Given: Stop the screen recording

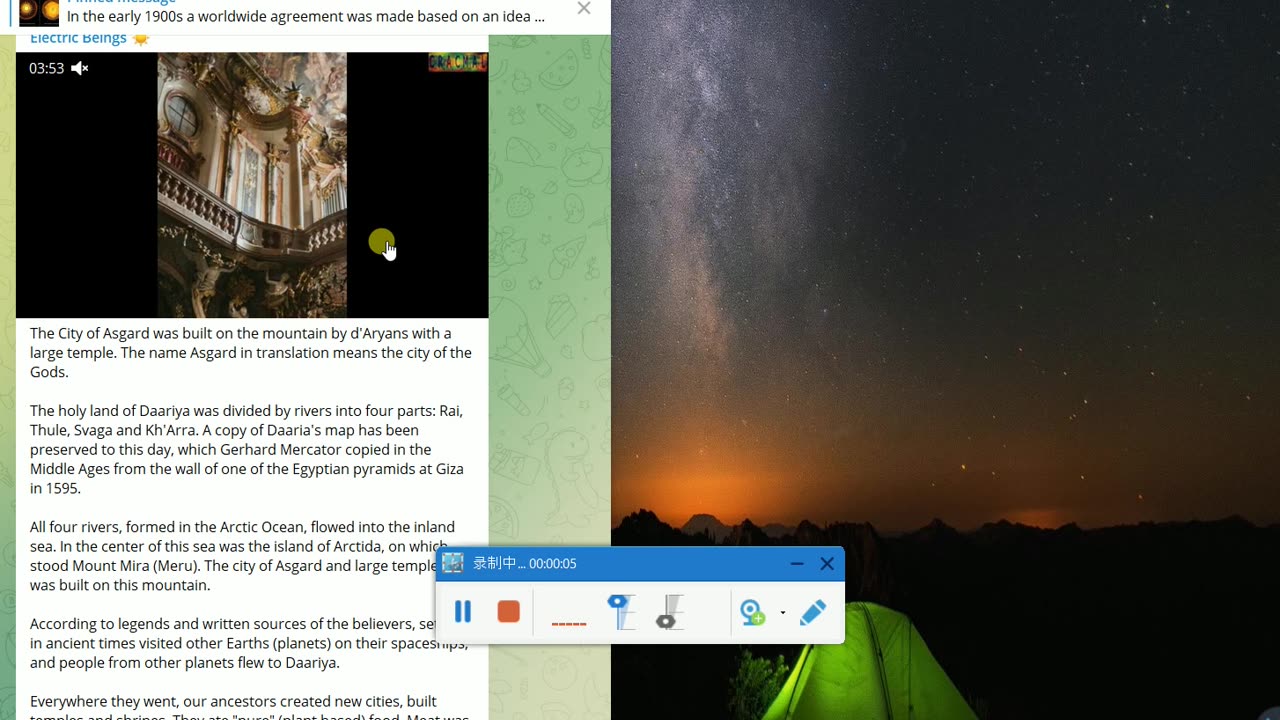Looking at the screenshot, I should (509, 611).
